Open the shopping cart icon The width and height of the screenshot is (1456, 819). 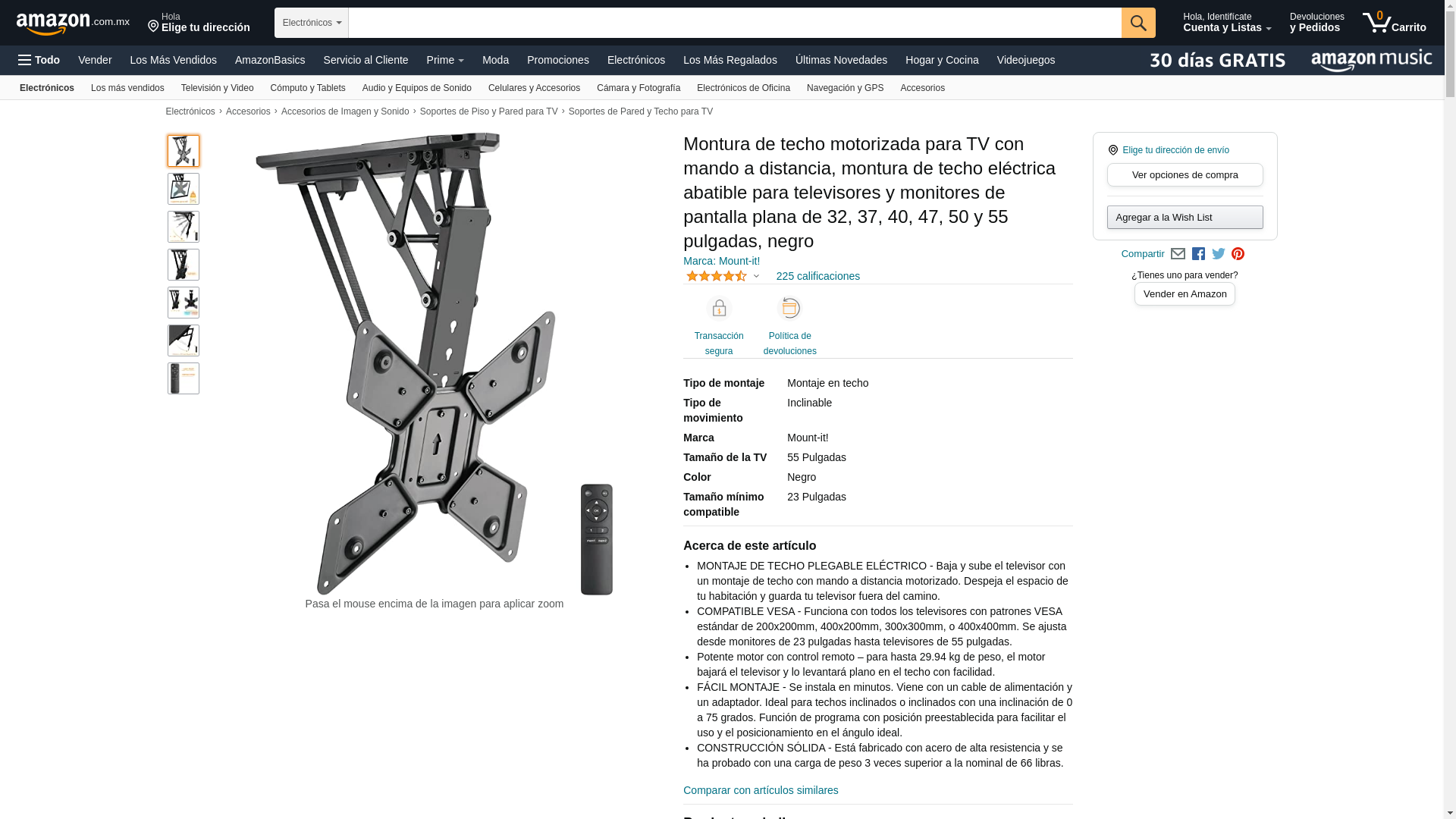[1394, 23]
